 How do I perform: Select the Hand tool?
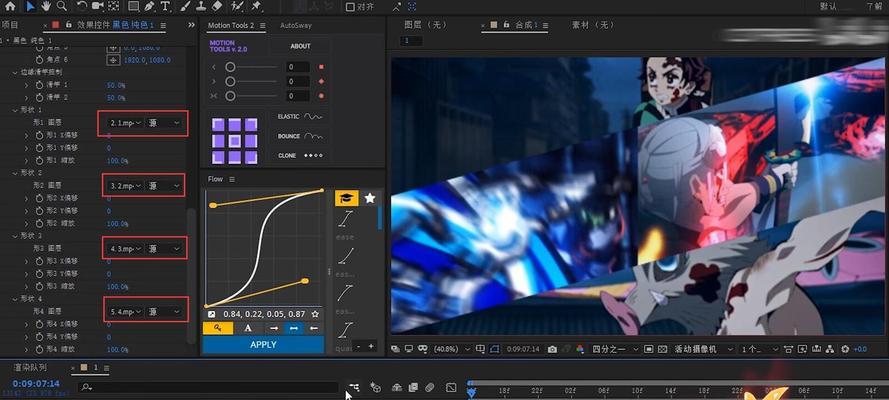[x=45, y=6]
